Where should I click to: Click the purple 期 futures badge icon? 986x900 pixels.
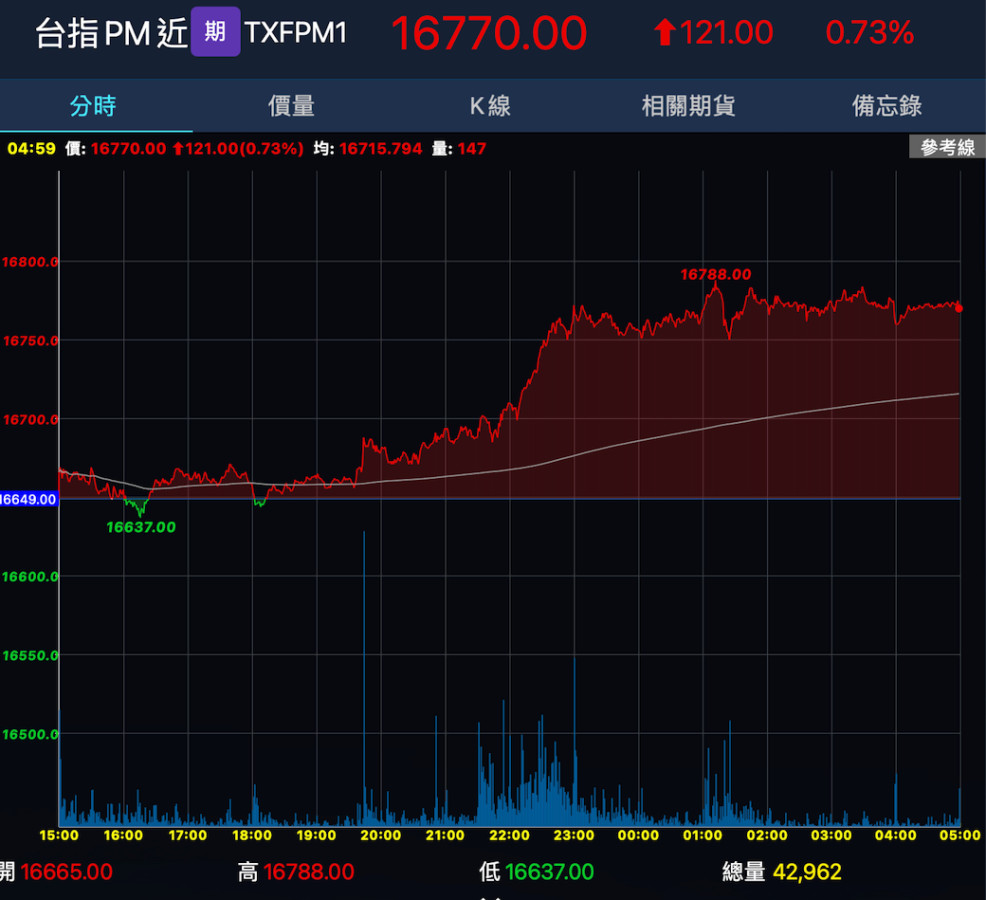[x=215, y=32]
